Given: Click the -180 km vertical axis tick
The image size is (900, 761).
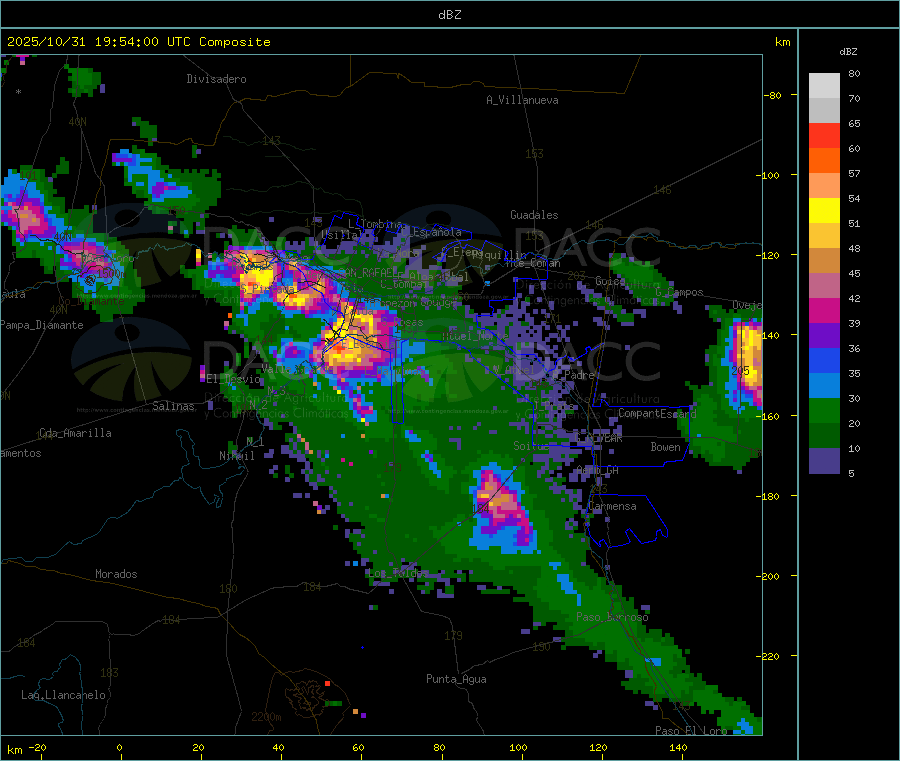Looking at the screenshot, I should tap(767, 496).
